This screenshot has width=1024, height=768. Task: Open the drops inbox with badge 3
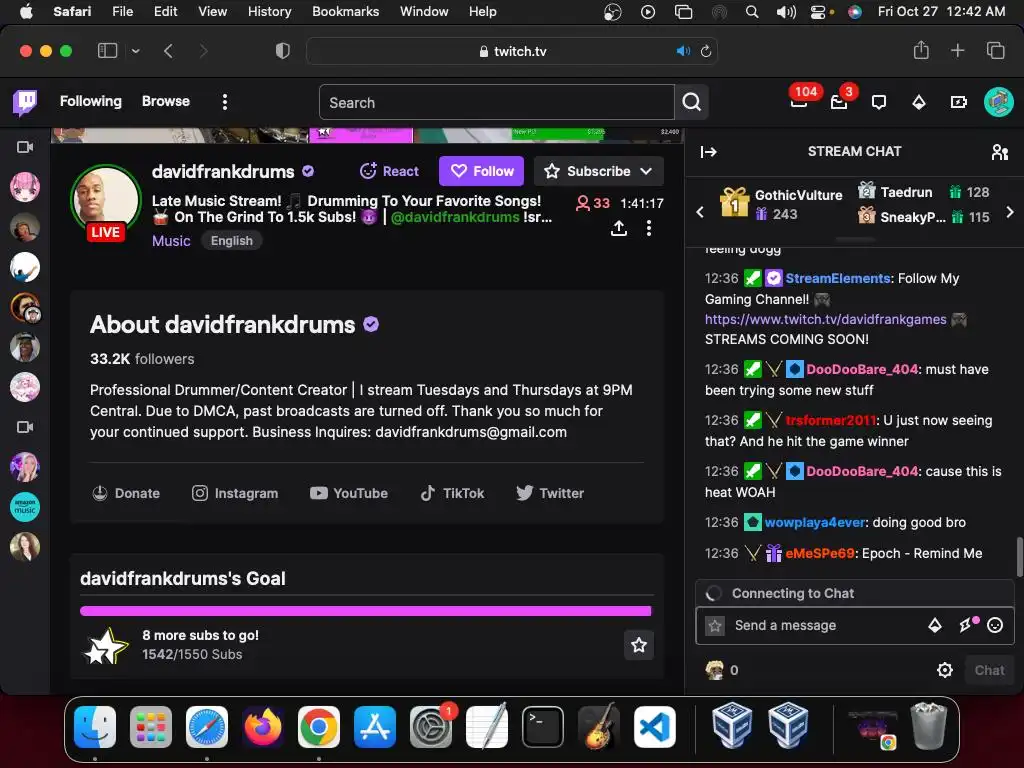pyautogui.click(x=839, y=101)
